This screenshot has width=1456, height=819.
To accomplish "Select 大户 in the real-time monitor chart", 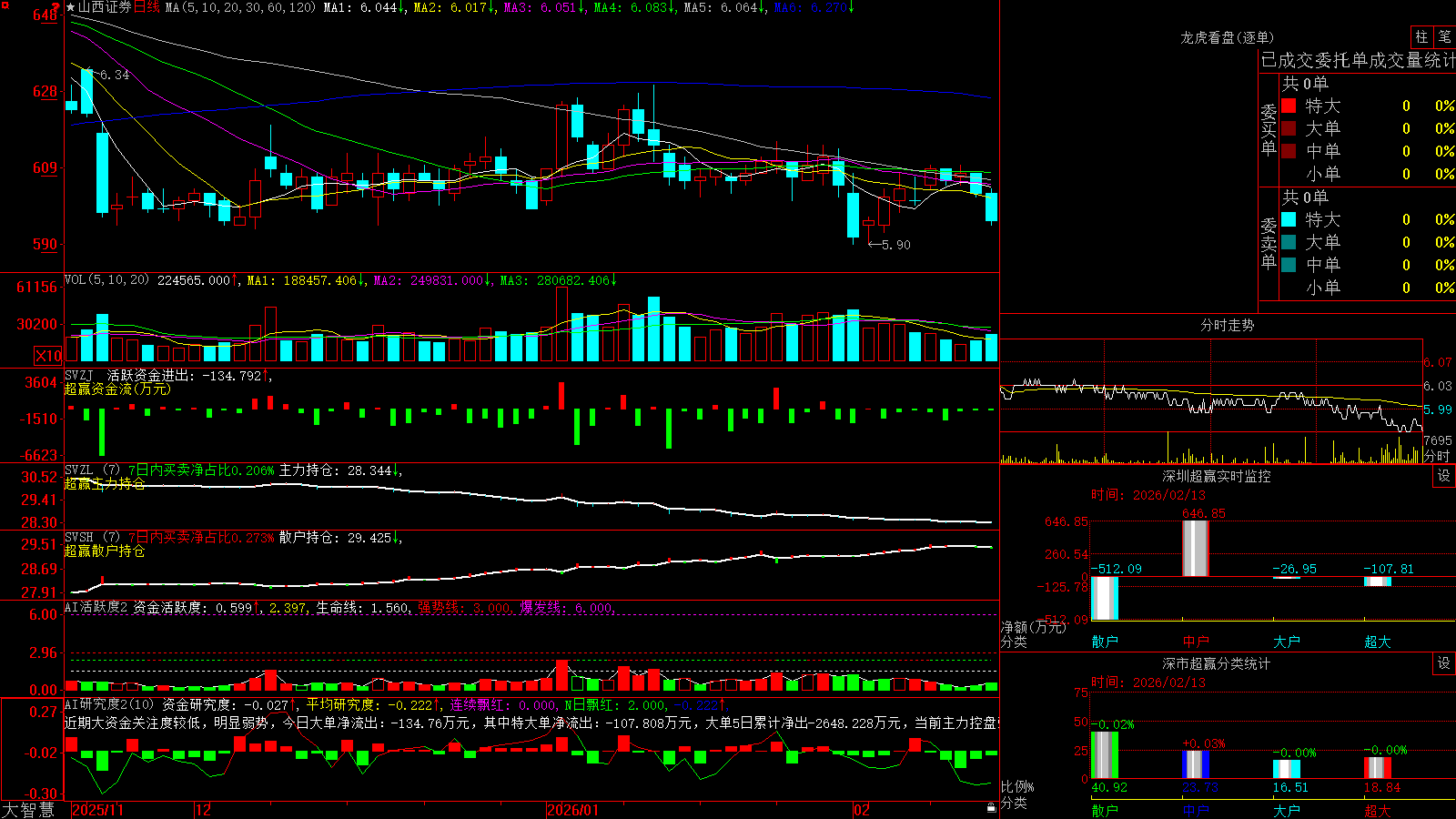I will (1287, 642).
